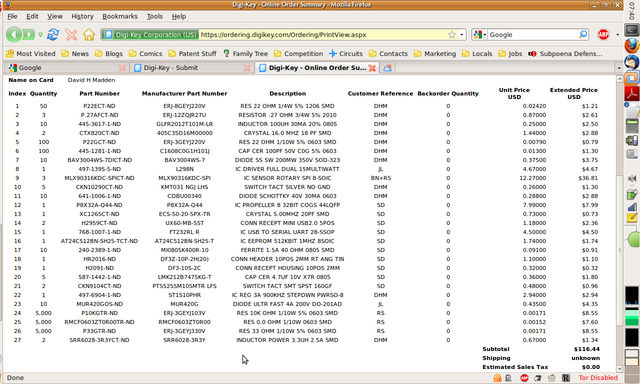Click the Google search input field
This screenshot has height=384, width=640.
pyautogui.click(x=533, y=35)
